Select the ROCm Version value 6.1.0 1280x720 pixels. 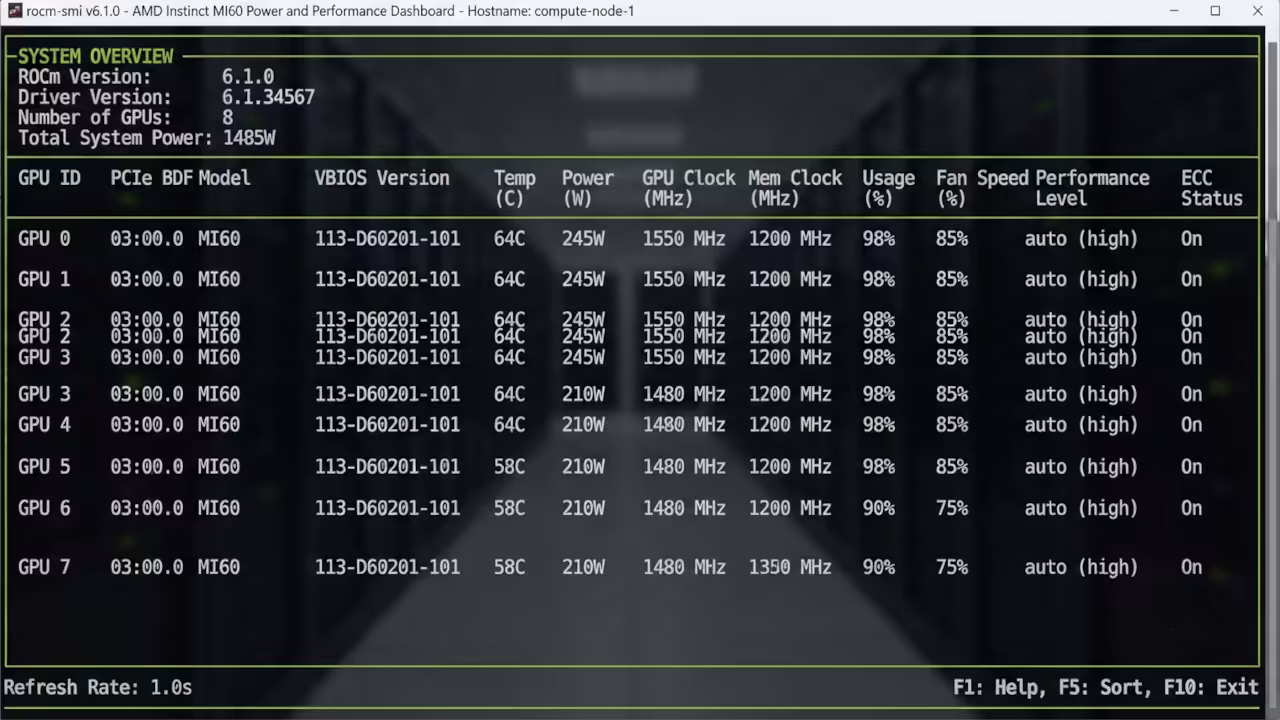pos(248,77)
